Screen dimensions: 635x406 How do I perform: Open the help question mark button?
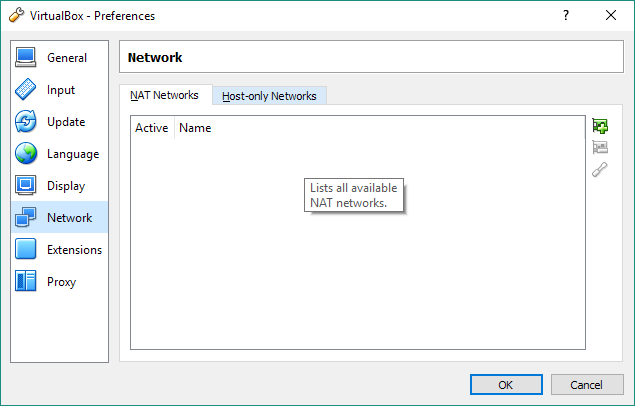click(x=566, y=15)
